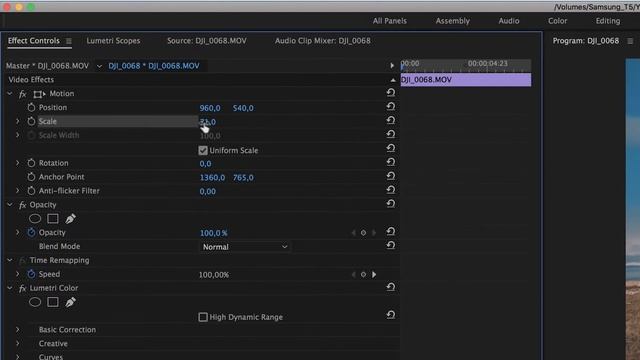Screen dimensions: 640x360
Task: Switch to the Audio workspace
Action: coord(509,21)
